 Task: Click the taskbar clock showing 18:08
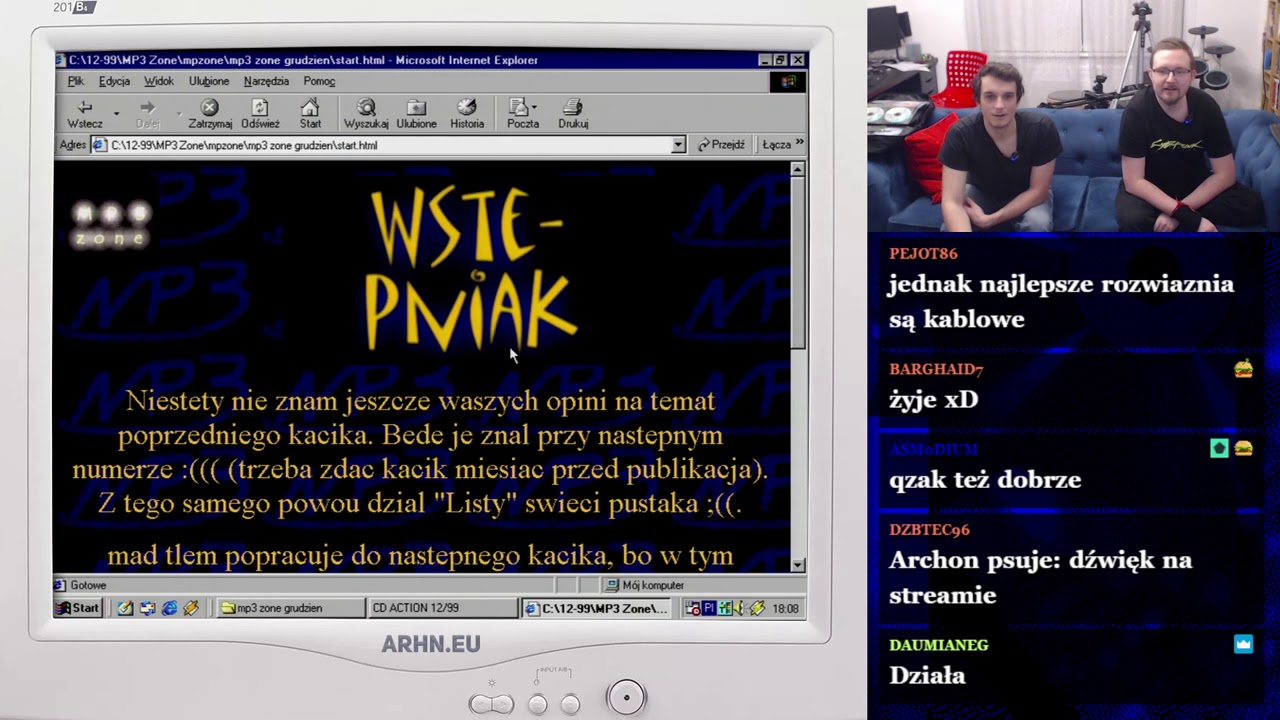pos(785,608)
